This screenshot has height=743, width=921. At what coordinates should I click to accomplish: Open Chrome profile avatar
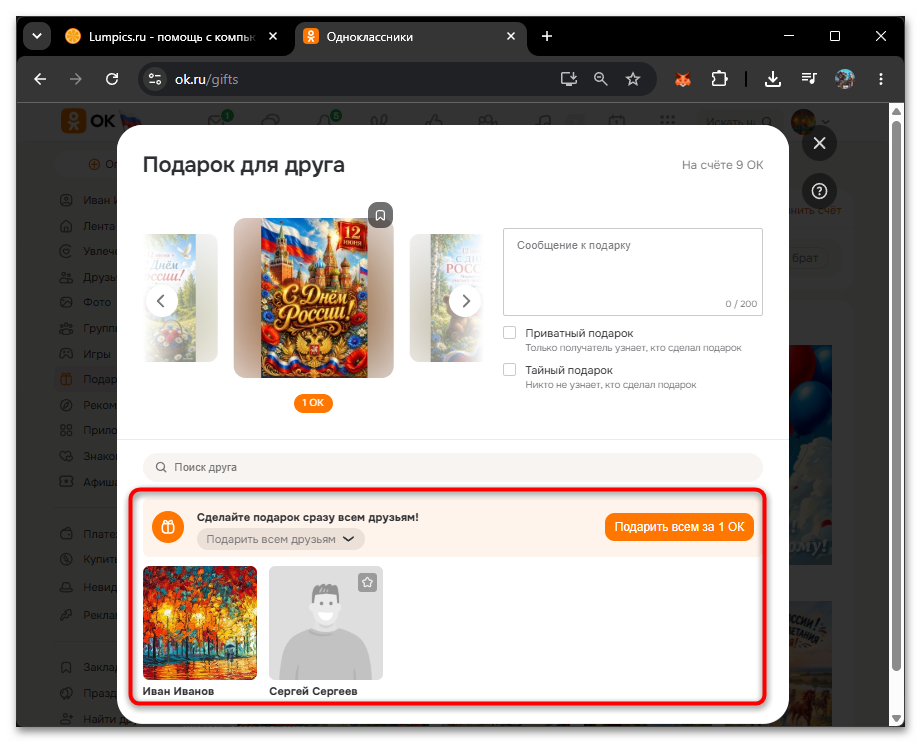coord(845,79)
